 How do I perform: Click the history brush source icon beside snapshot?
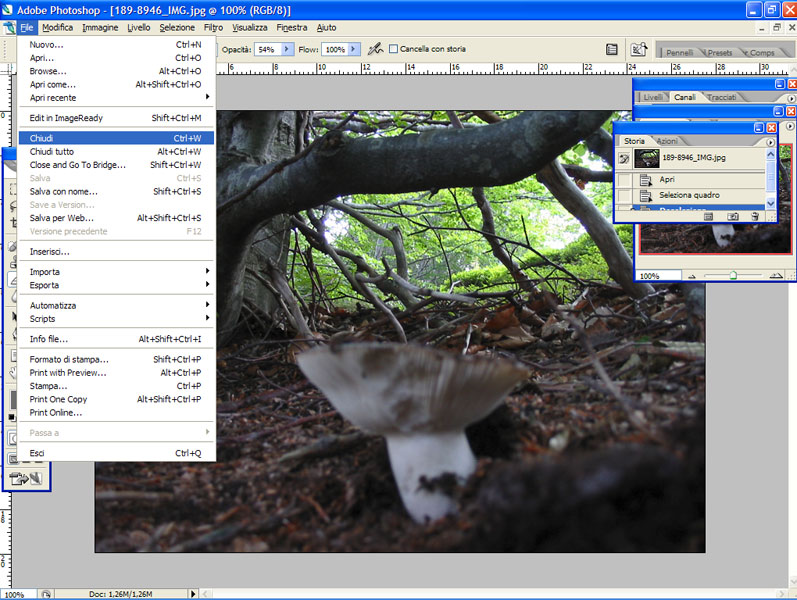[624, 158]
